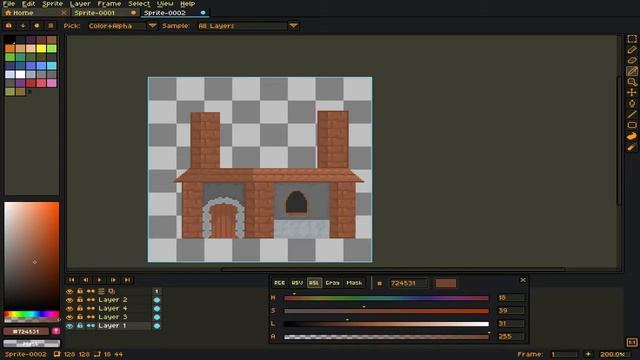
Task: Switch the color picker to HSV mode
Action: [297, 283]
